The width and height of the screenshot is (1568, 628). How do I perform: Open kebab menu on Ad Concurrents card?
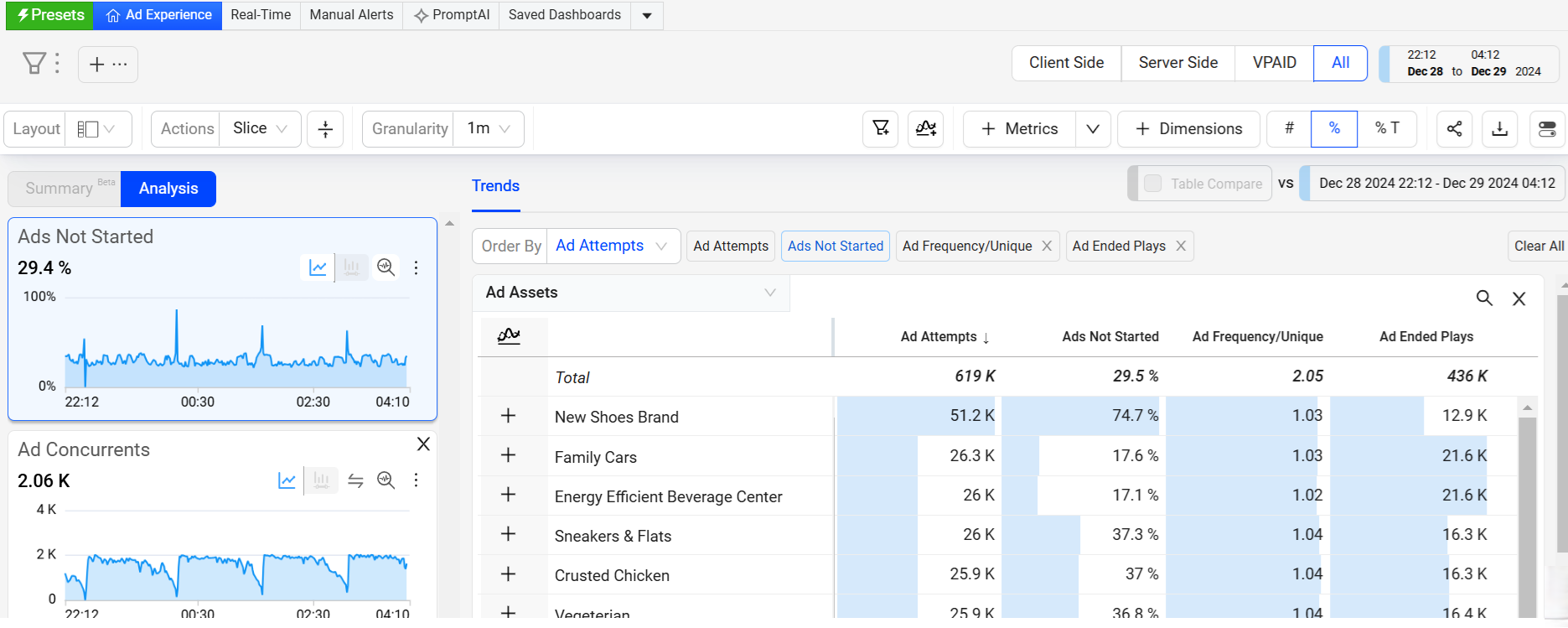pyautogui.click(x=416, y=480)
